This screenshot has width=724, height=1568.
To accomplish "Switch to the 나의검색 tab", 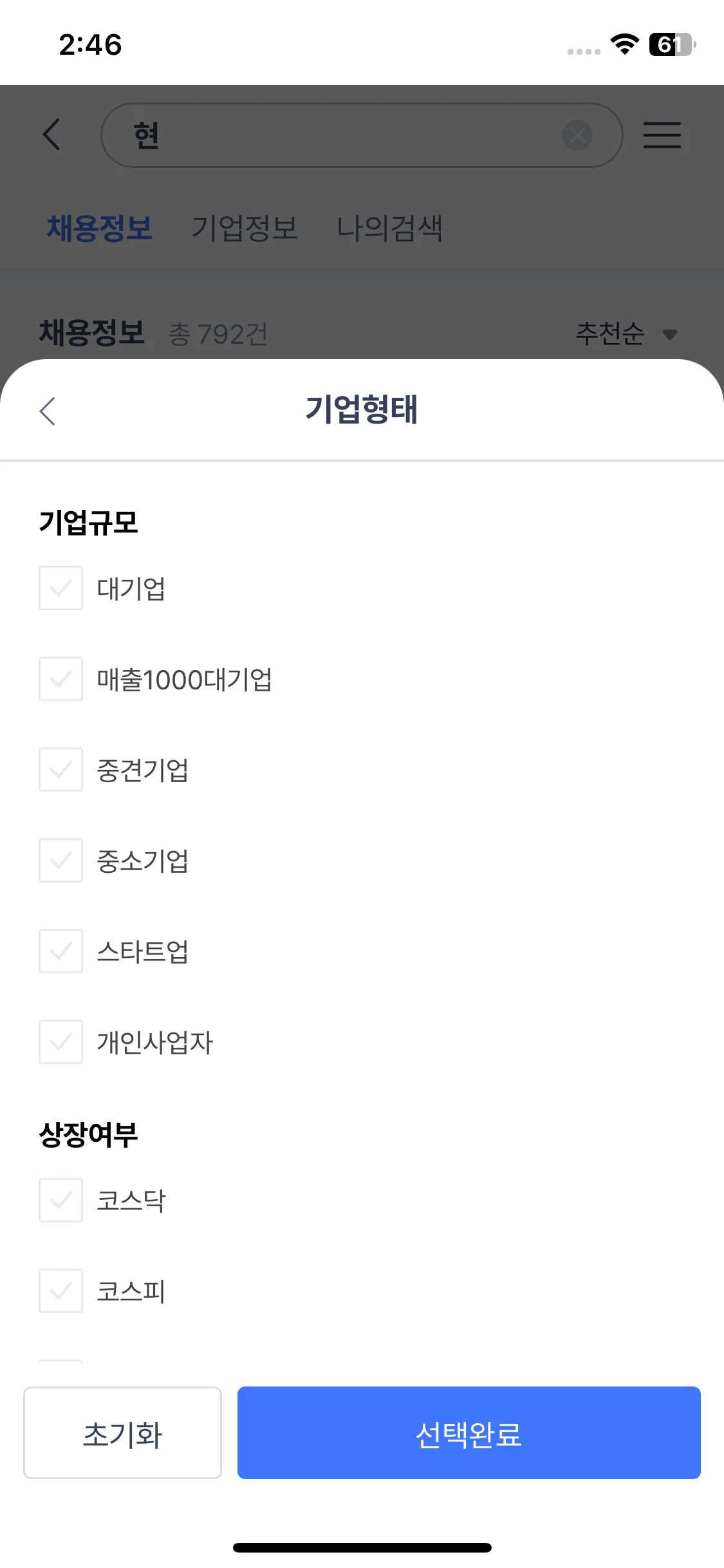I will tap(390, 228).
